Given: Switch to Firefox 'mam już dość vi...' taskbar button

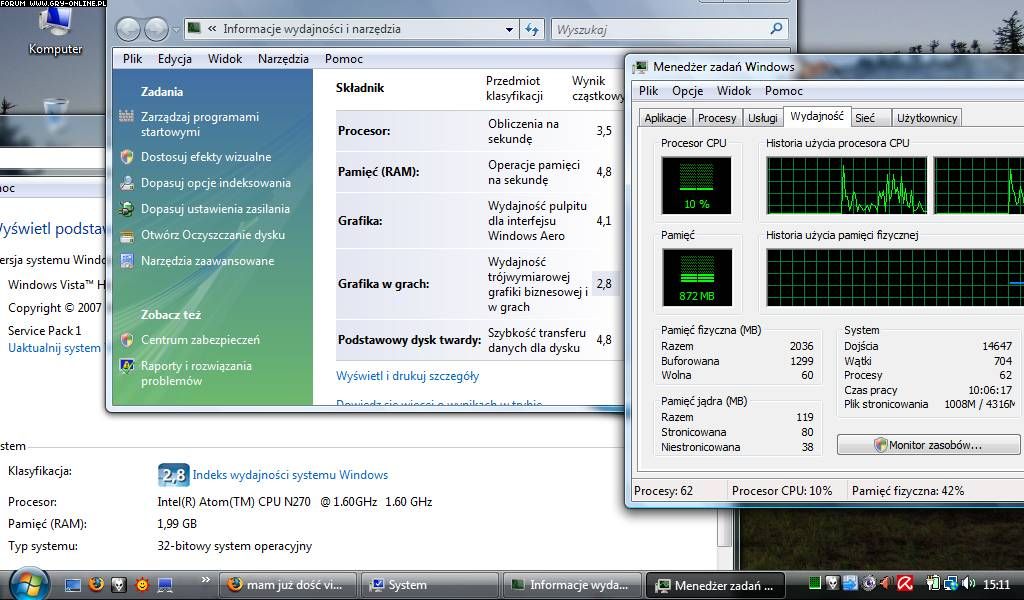Looking at the screenshot, I should pyautogui.click(x=287, y=585).
